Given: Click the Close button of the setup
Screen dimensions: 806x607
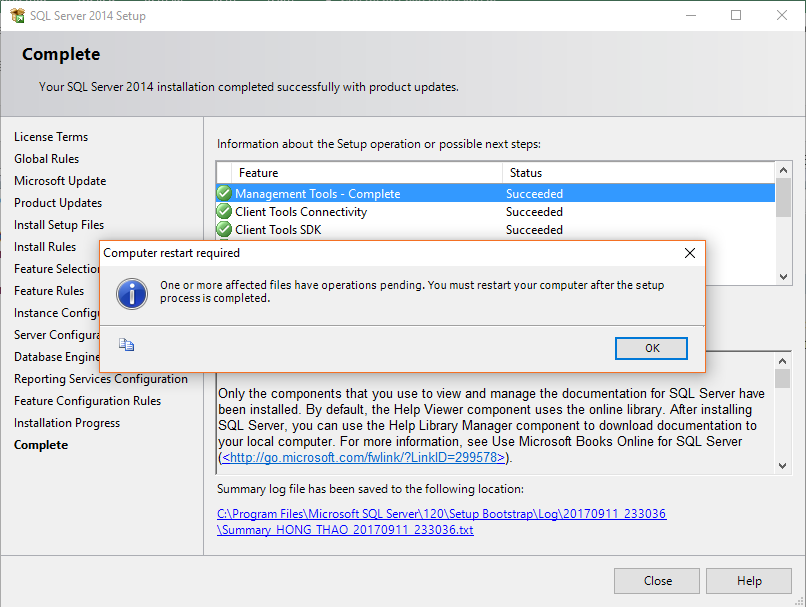Looking at the screenshot, I should pos(657,581).
